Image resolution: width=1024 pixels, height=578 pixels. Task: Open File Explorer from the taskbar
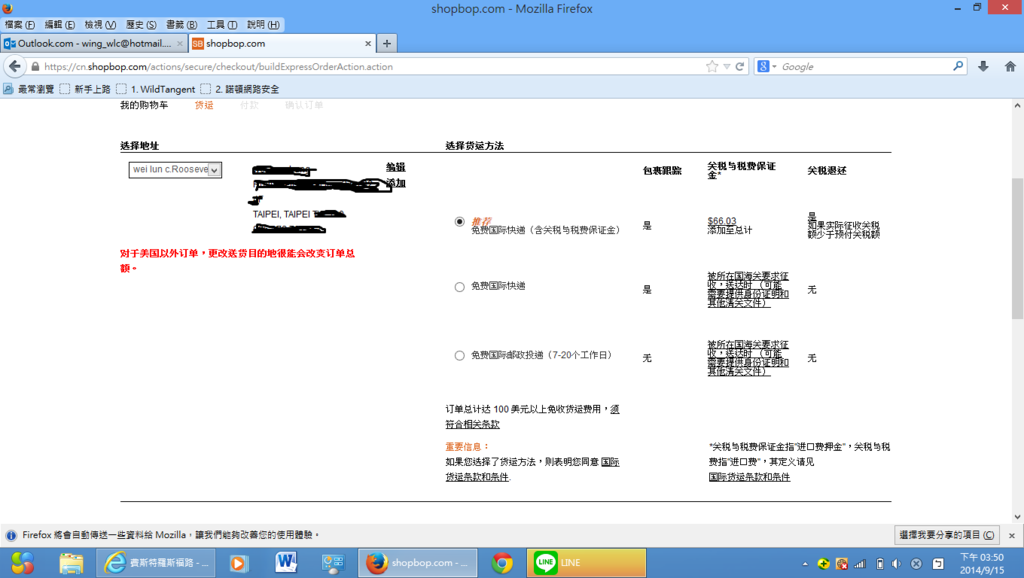71,563
